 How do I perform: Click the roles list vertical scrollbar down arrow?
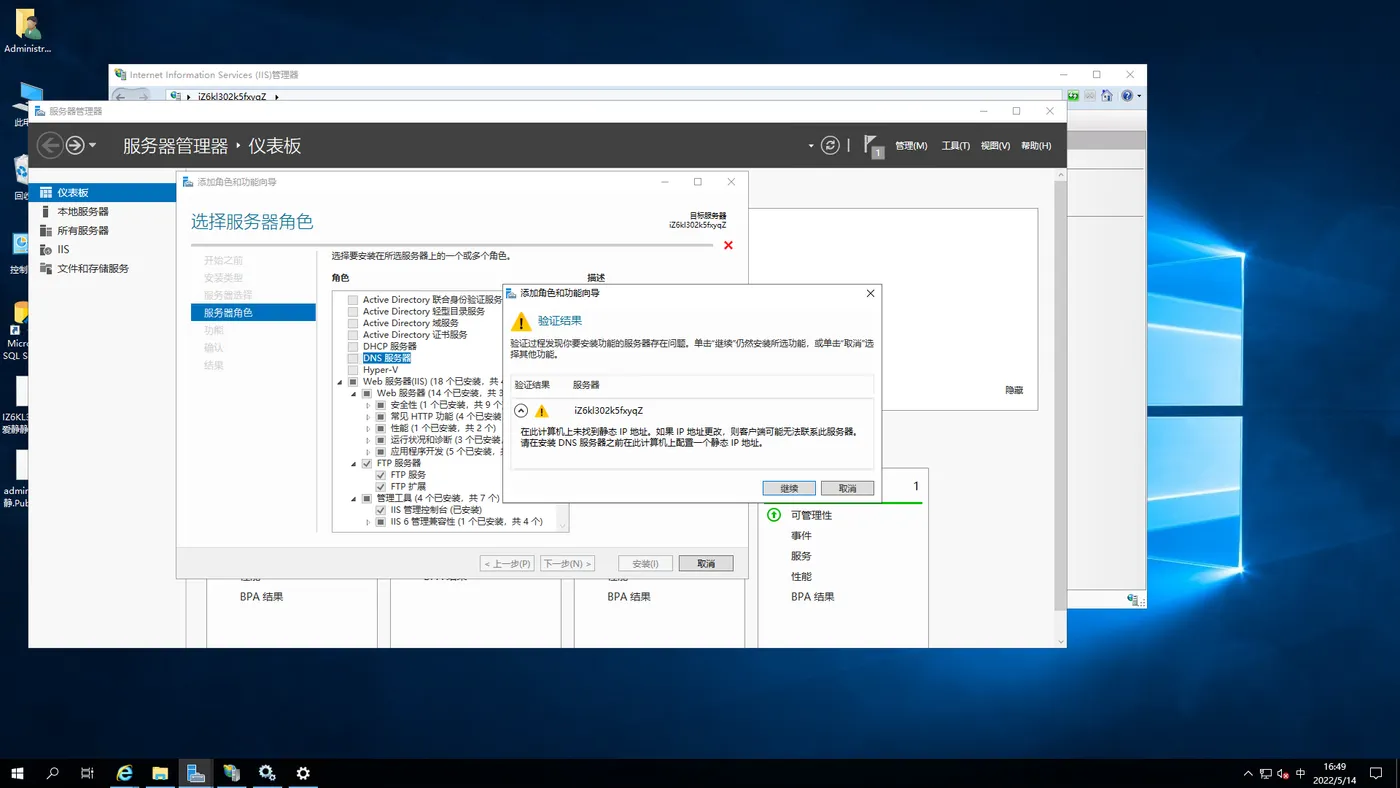[563, 524]
